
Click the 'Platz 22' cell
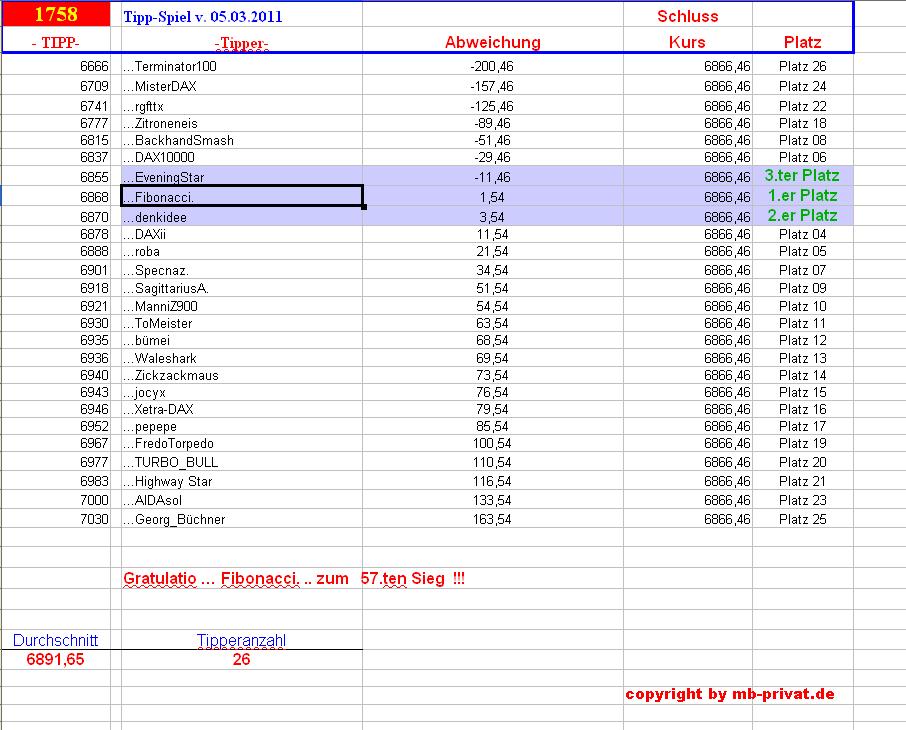(x=803, y=106)
